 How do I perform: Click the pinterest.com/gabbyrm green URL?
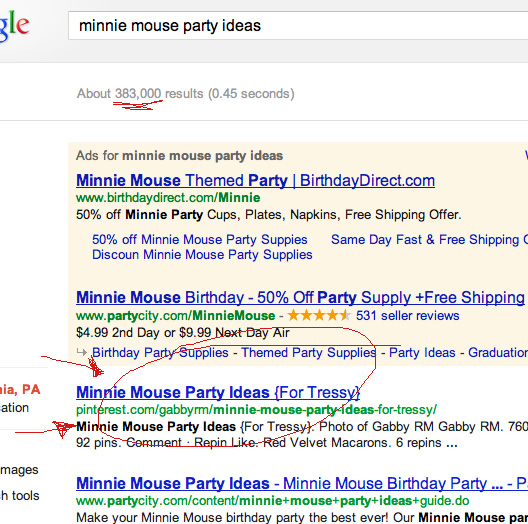coord(256,410)
